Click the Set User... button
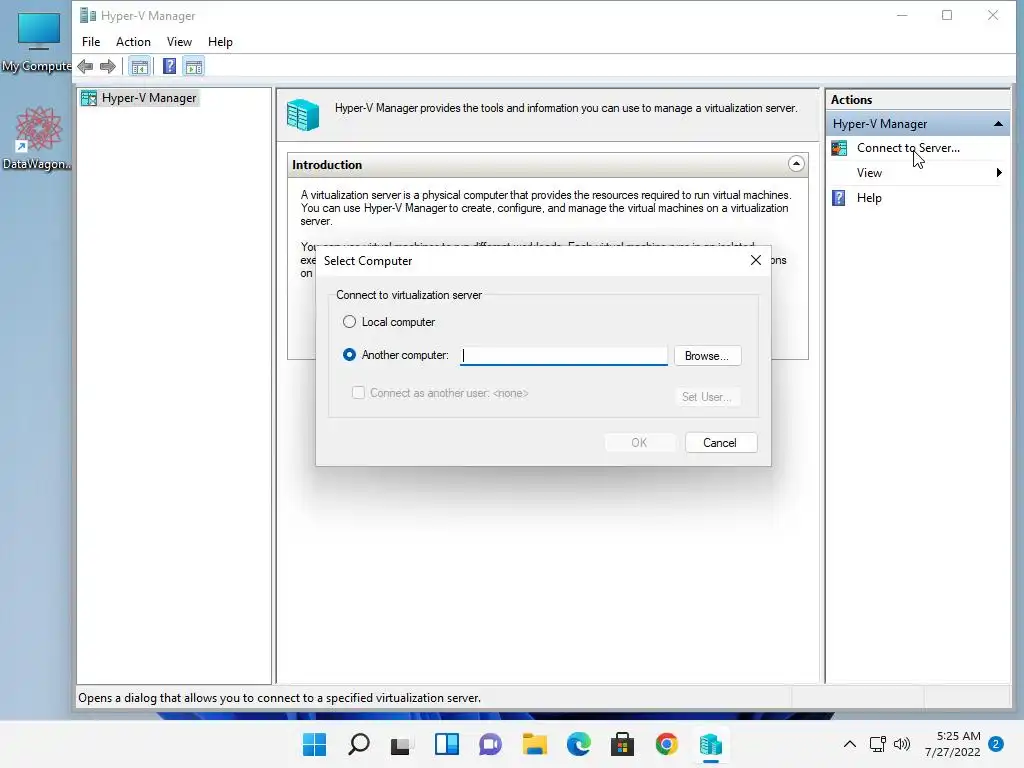 (x=707, y=396)
